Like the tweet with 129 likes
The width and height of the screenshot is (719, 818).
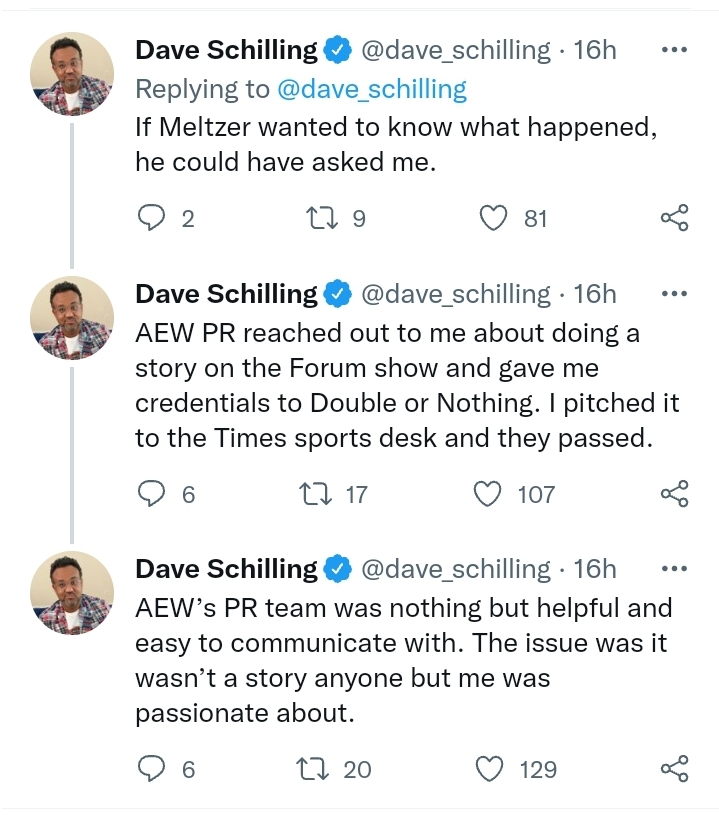[x=489, y=769]
